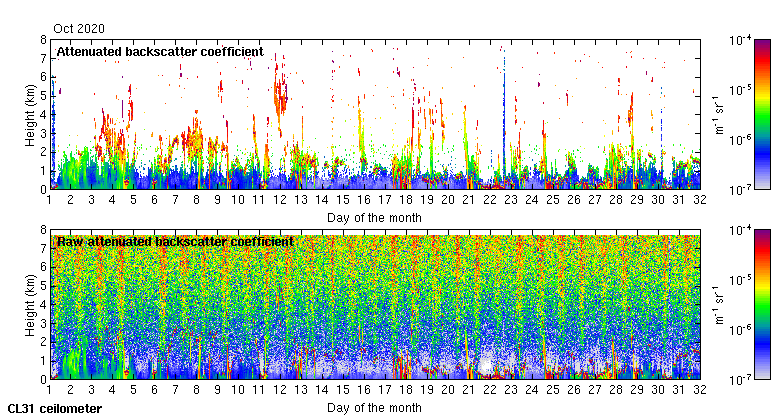The width and height of the screenshot is (780, 420).
Task: Click the upper plot's 'Height (km)' axis label
Action: [x=30, y=115]
